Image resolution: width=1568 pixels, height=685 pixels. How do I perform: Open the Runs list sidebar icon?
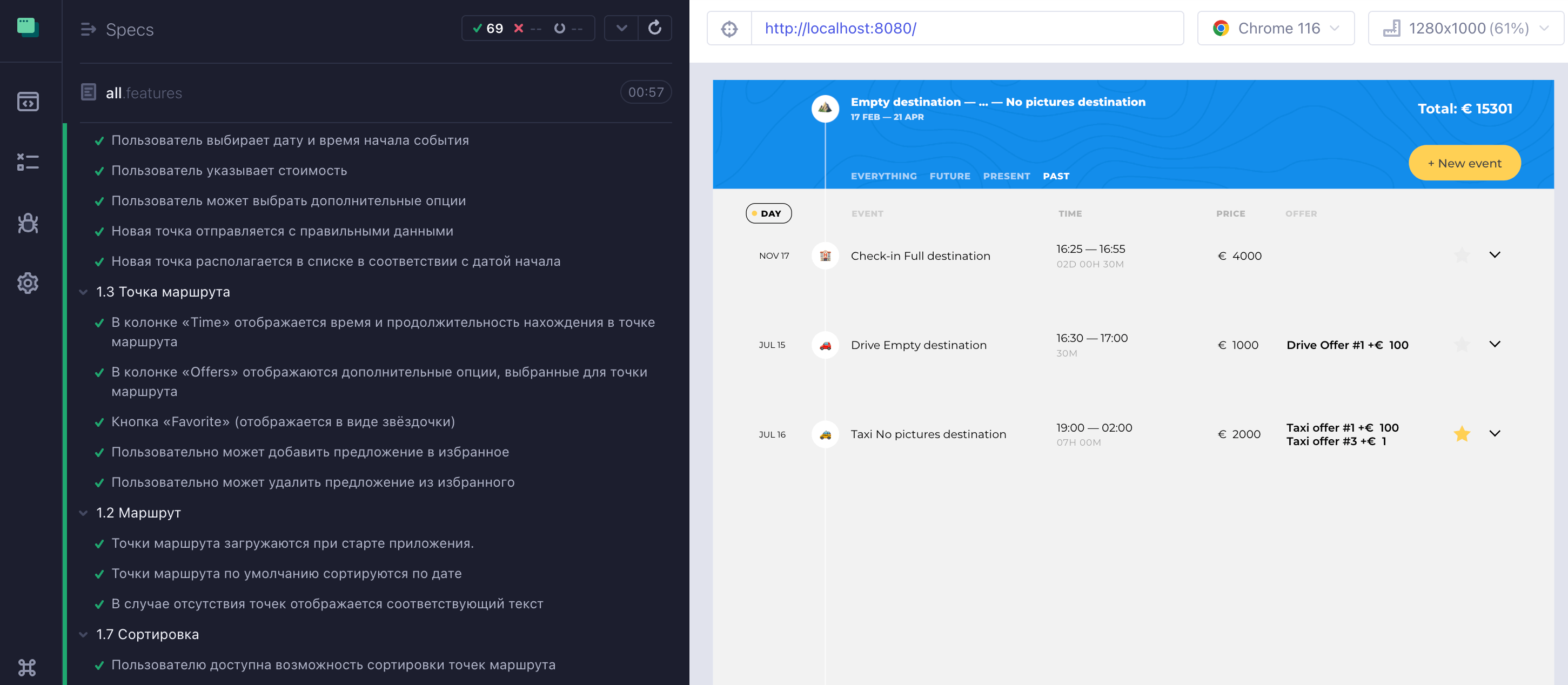point(28,162)
